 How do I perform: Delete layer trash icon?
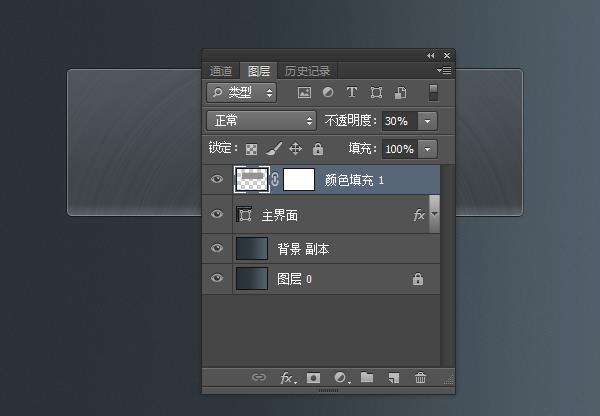point(420,378)
